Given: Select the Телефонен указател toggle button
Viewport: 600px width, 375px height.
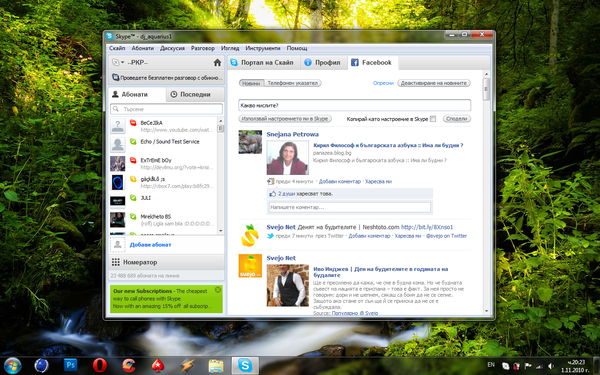Looking at the screenshot, I should [293, 83].
